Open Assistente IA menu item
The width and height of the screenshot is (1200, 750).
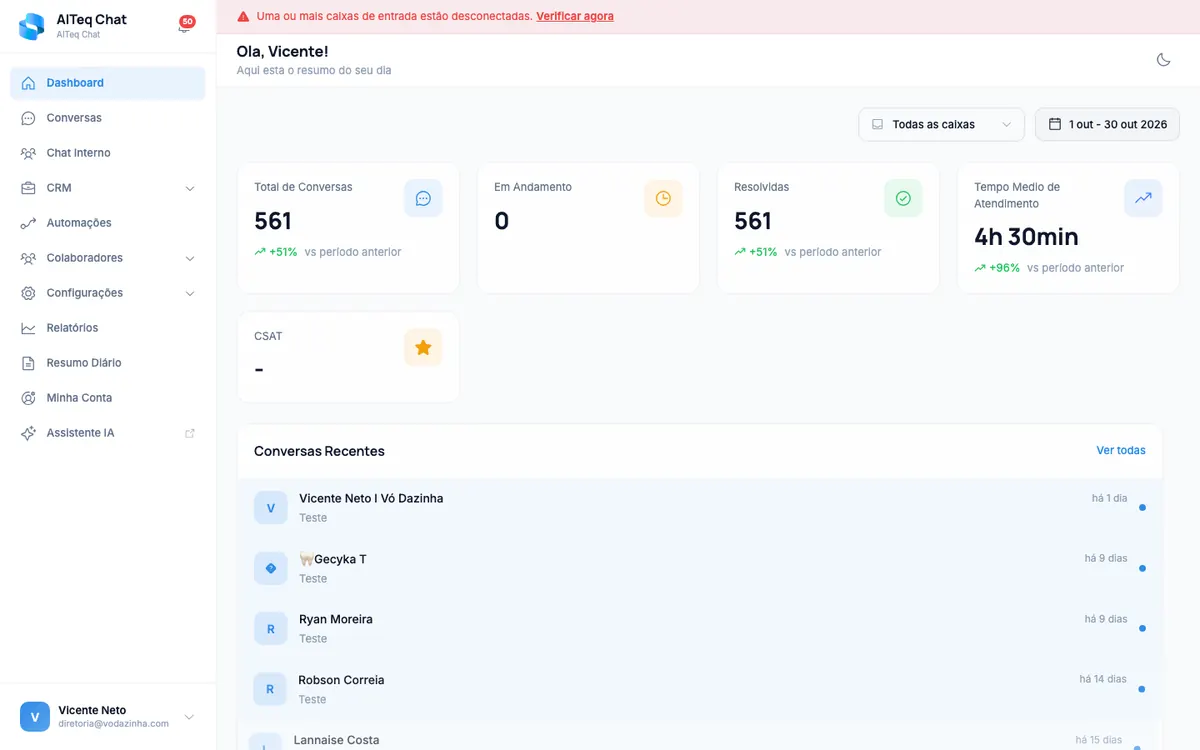pyautogui.click(x=108, y=433)
